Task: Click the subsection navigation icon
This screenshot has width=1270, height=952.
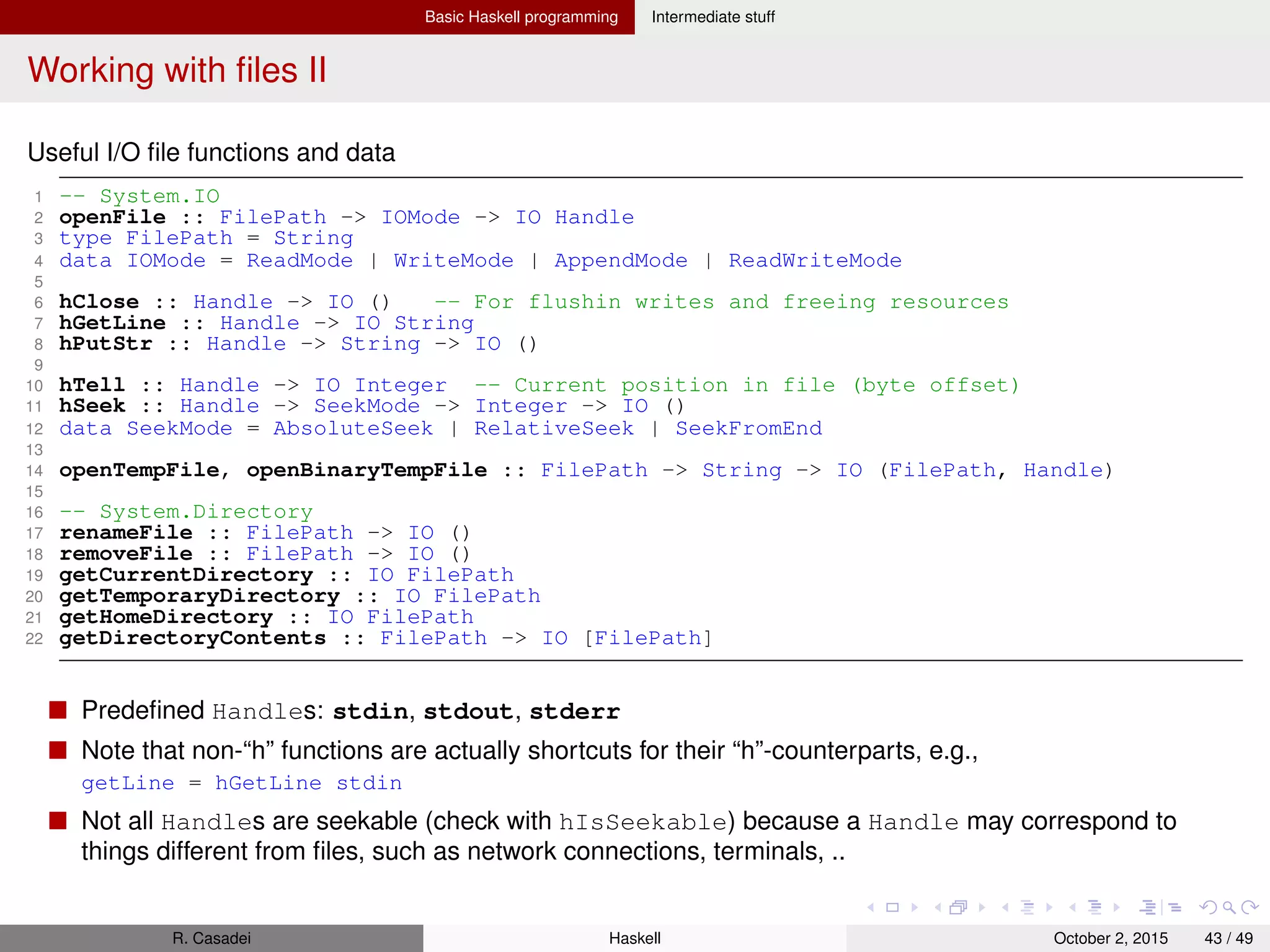Action: tap(1028, 907)
